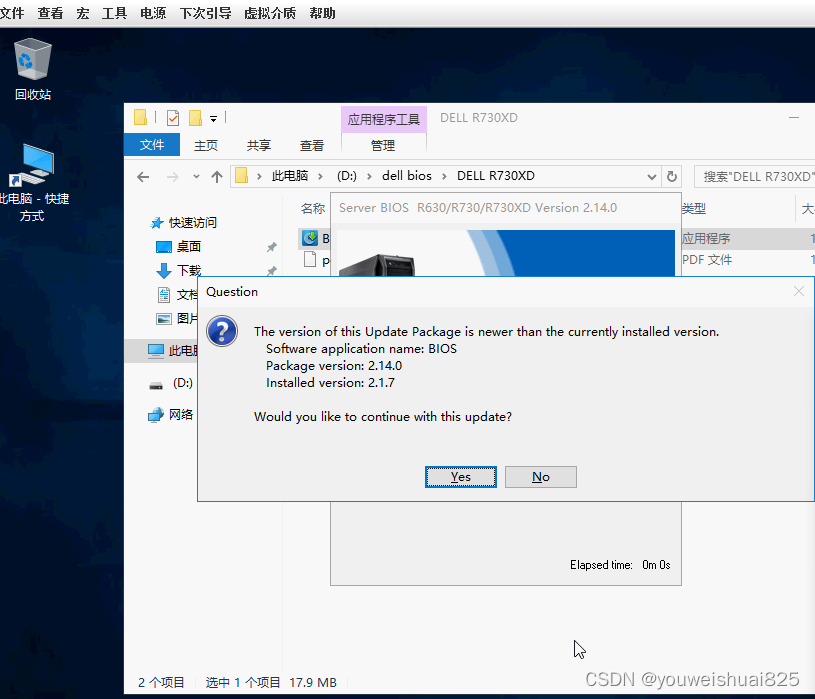Open the 下次引导 menu
815x699 pixels.
[205, 13]
